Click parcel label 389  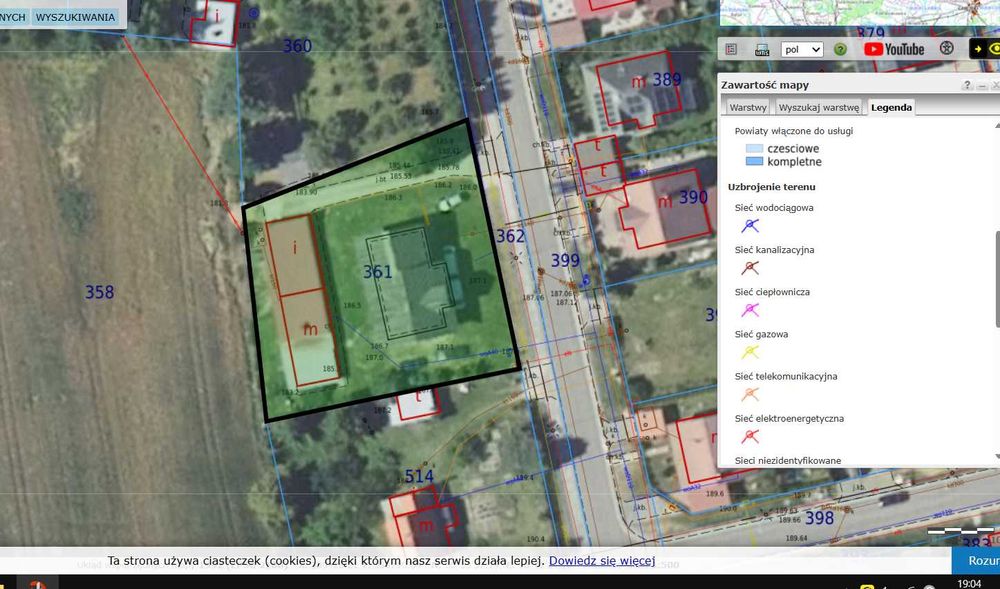coord(666,80)
